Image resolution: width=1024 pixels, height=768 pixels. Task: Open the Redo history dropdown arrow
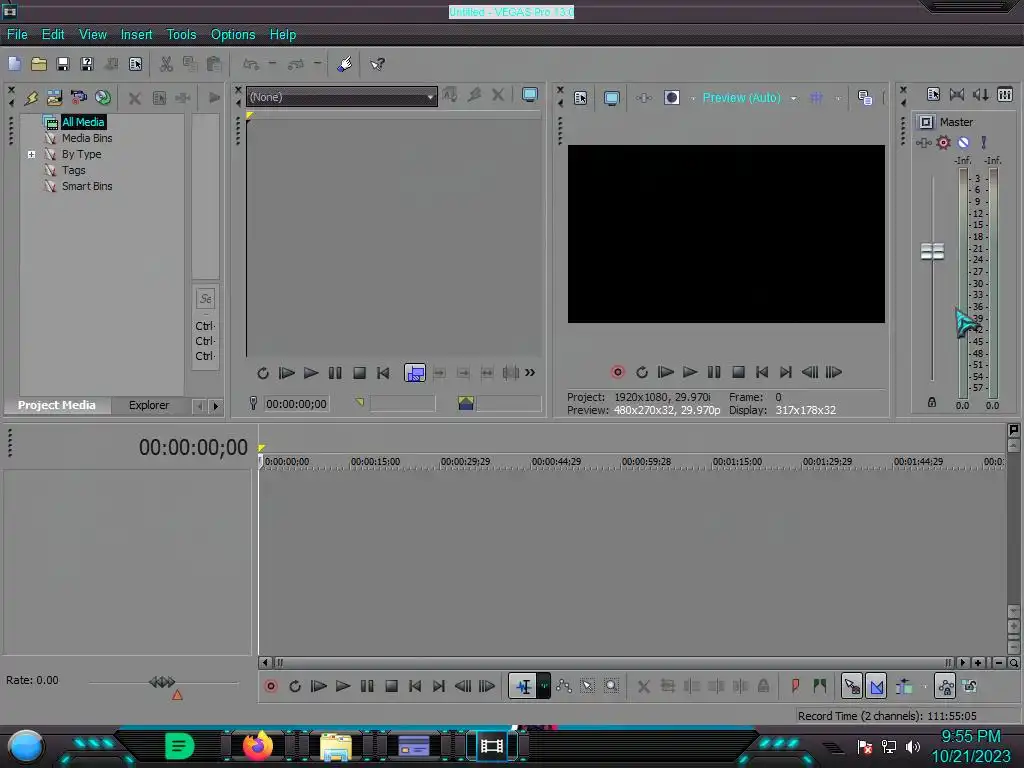tap(317, 63)
